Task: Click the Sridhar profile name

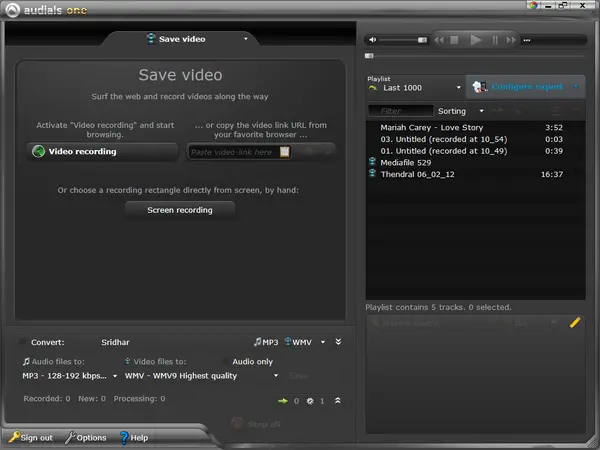Action: [115, 342]
